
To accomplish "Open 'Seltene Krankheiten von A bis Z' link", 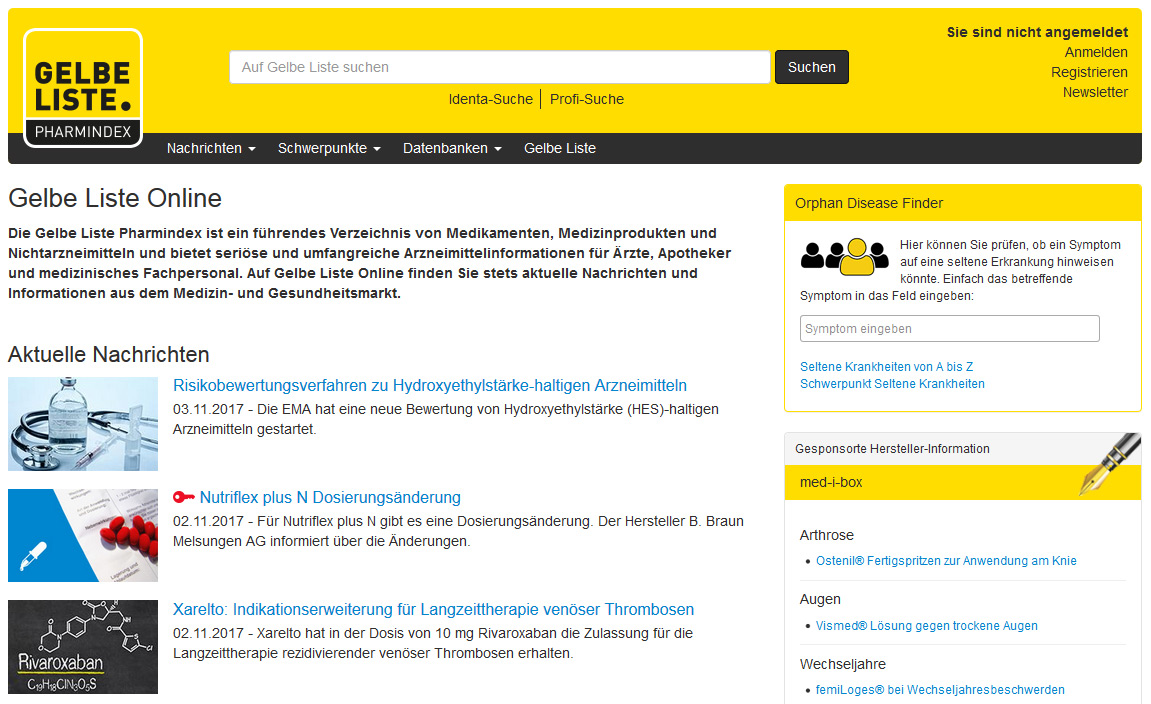I will point(887,366).
